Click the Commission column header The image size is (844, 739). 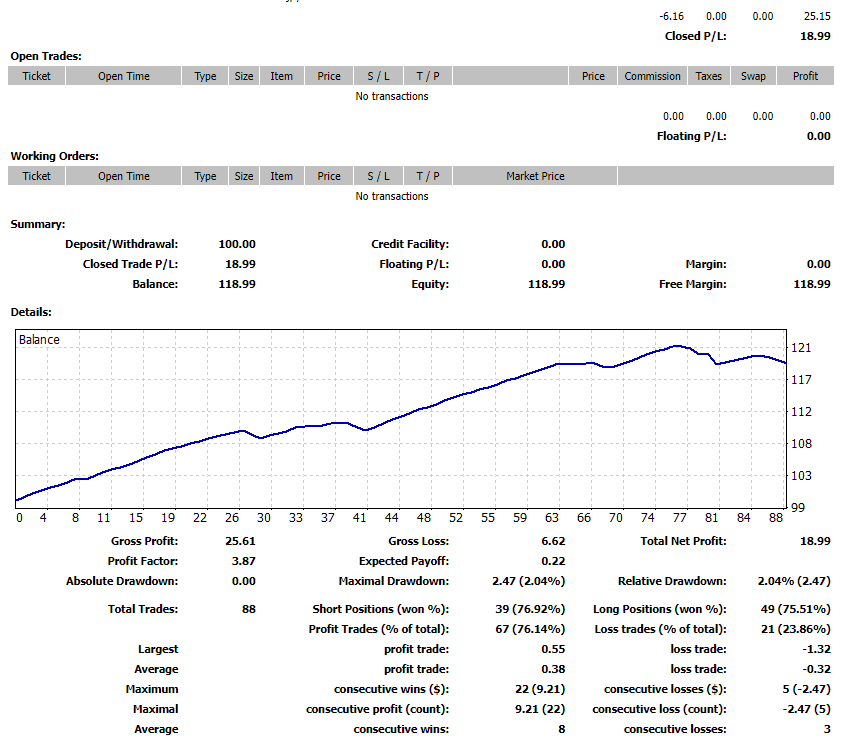click(x=651, y=75)
